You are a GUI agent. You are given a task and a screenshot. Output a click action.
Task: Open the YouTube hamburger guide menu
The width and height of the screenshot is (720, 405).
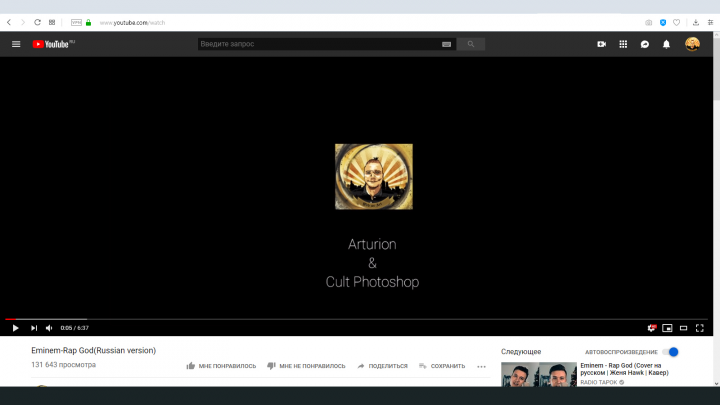[x=16, y=44]
